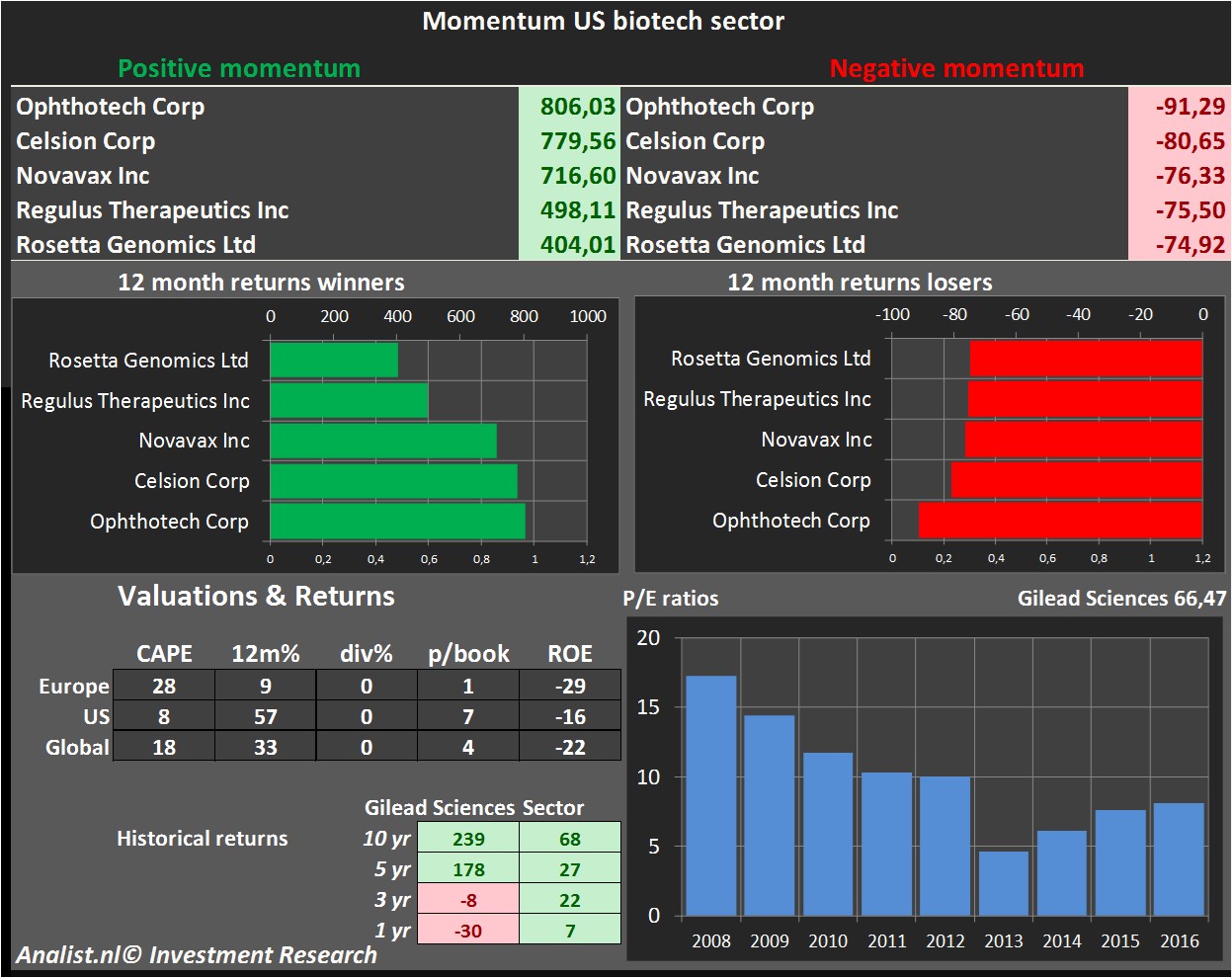Click the 'Momentum US biotech sector' title
This screenshot has width=1232, height=978.
click(x=603, y=21)
